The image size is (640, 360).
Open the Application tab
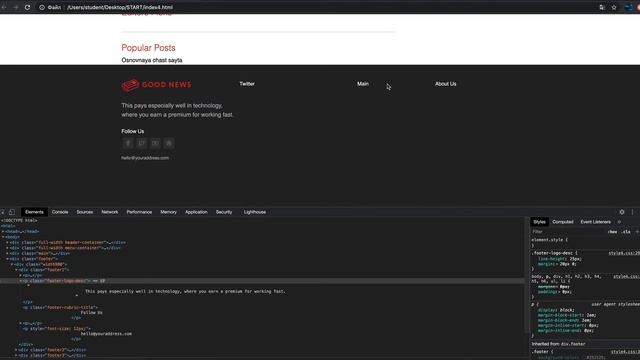pos(196,212)
